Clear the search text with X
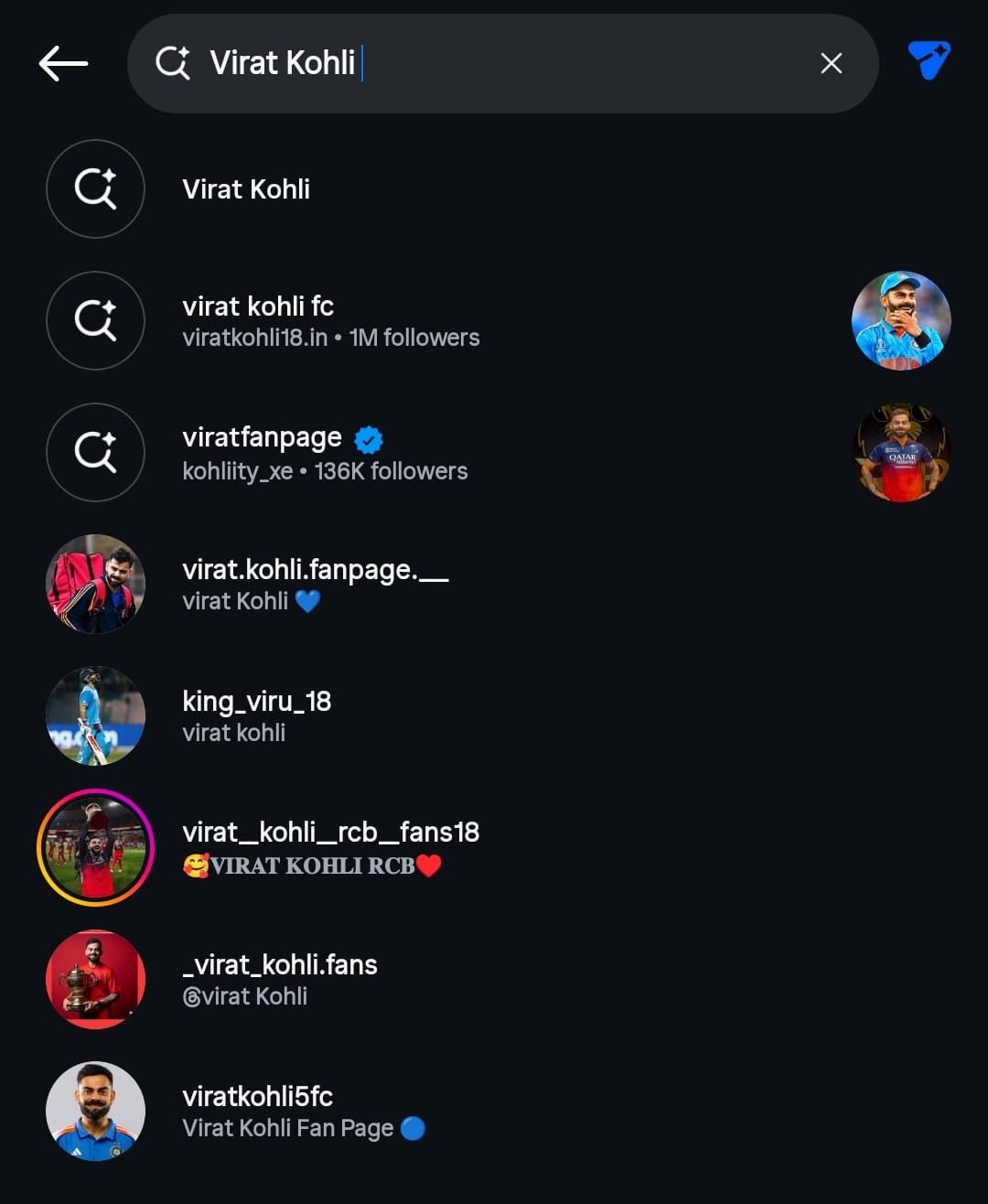The width and height of the screenshot is (988, 1204). point(831,63)
